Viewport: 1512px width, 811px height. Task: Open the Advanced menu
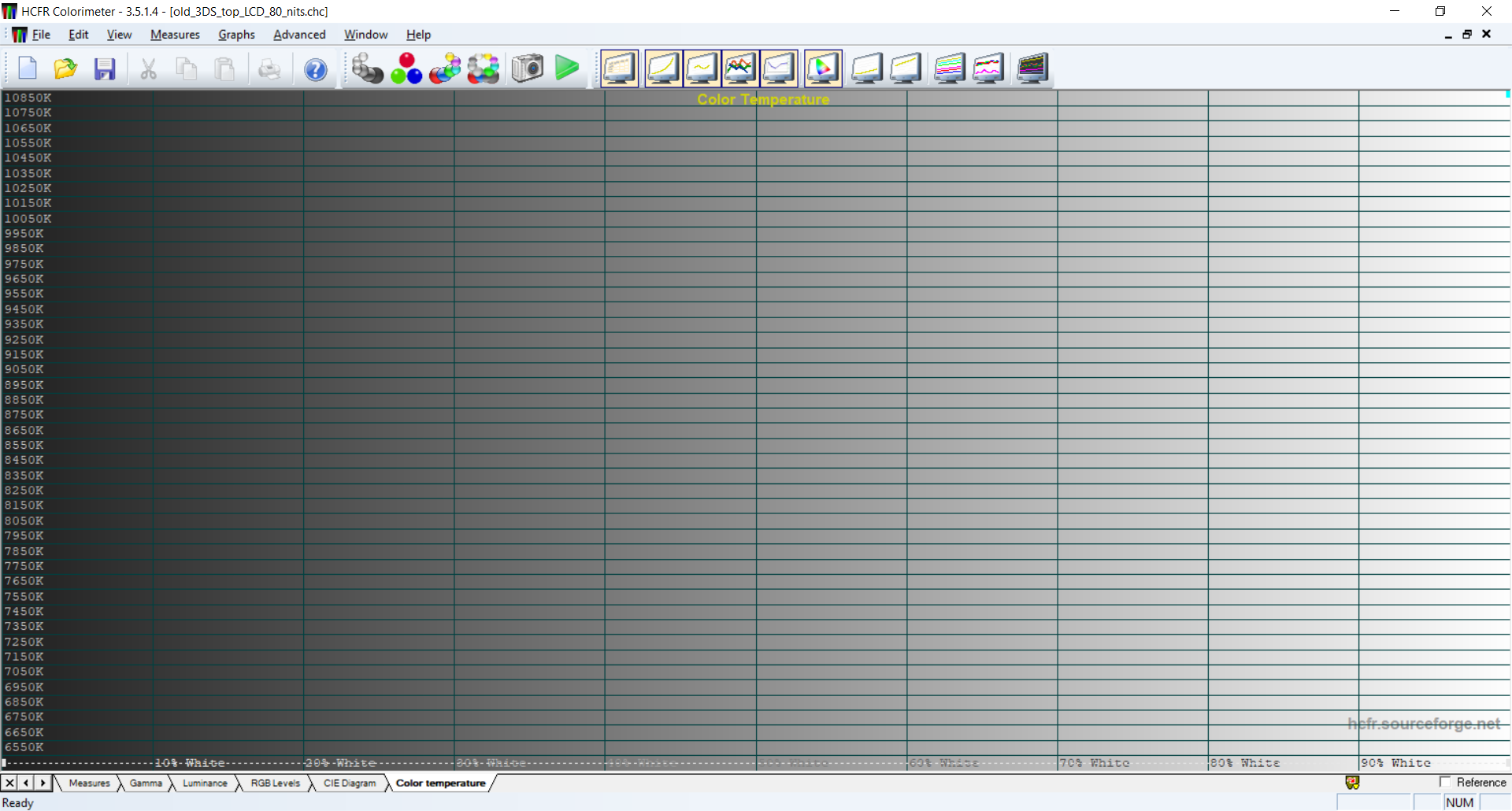[x=299, y=35]
